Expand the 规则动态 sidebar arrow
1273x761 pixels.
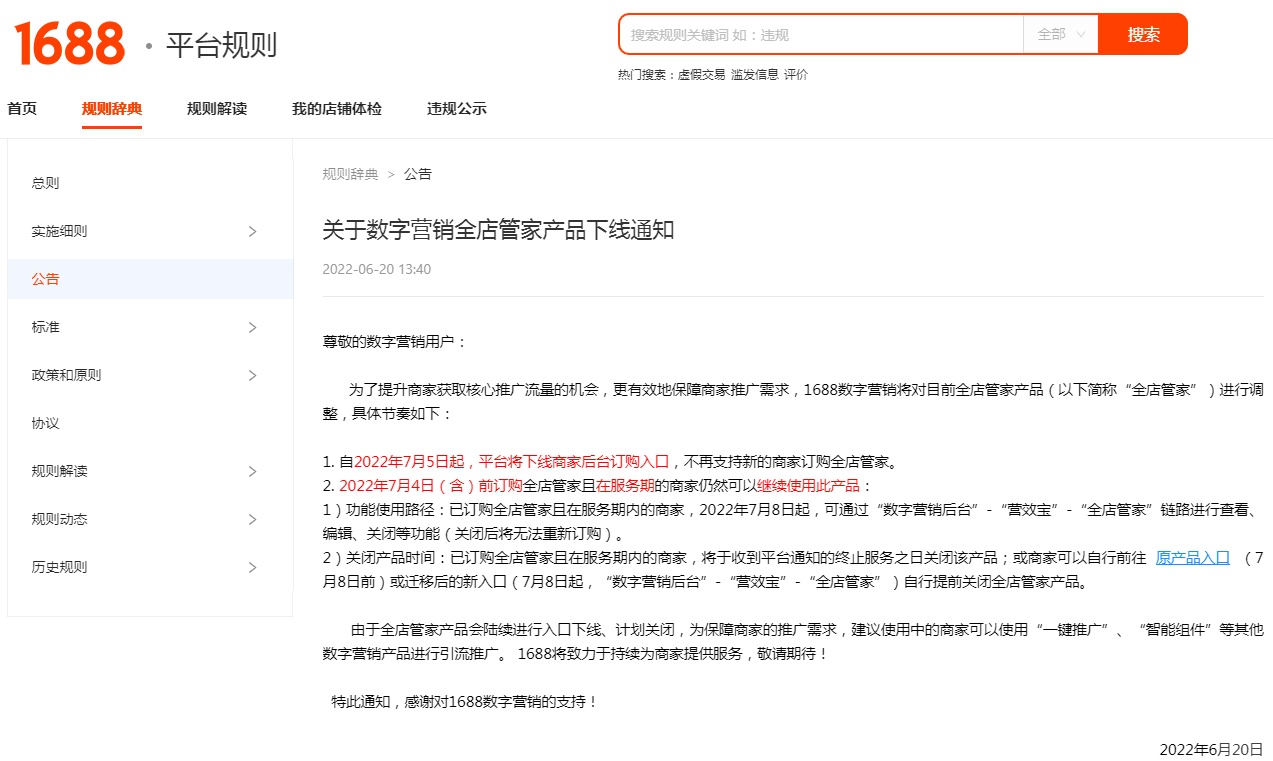[252, 519]
